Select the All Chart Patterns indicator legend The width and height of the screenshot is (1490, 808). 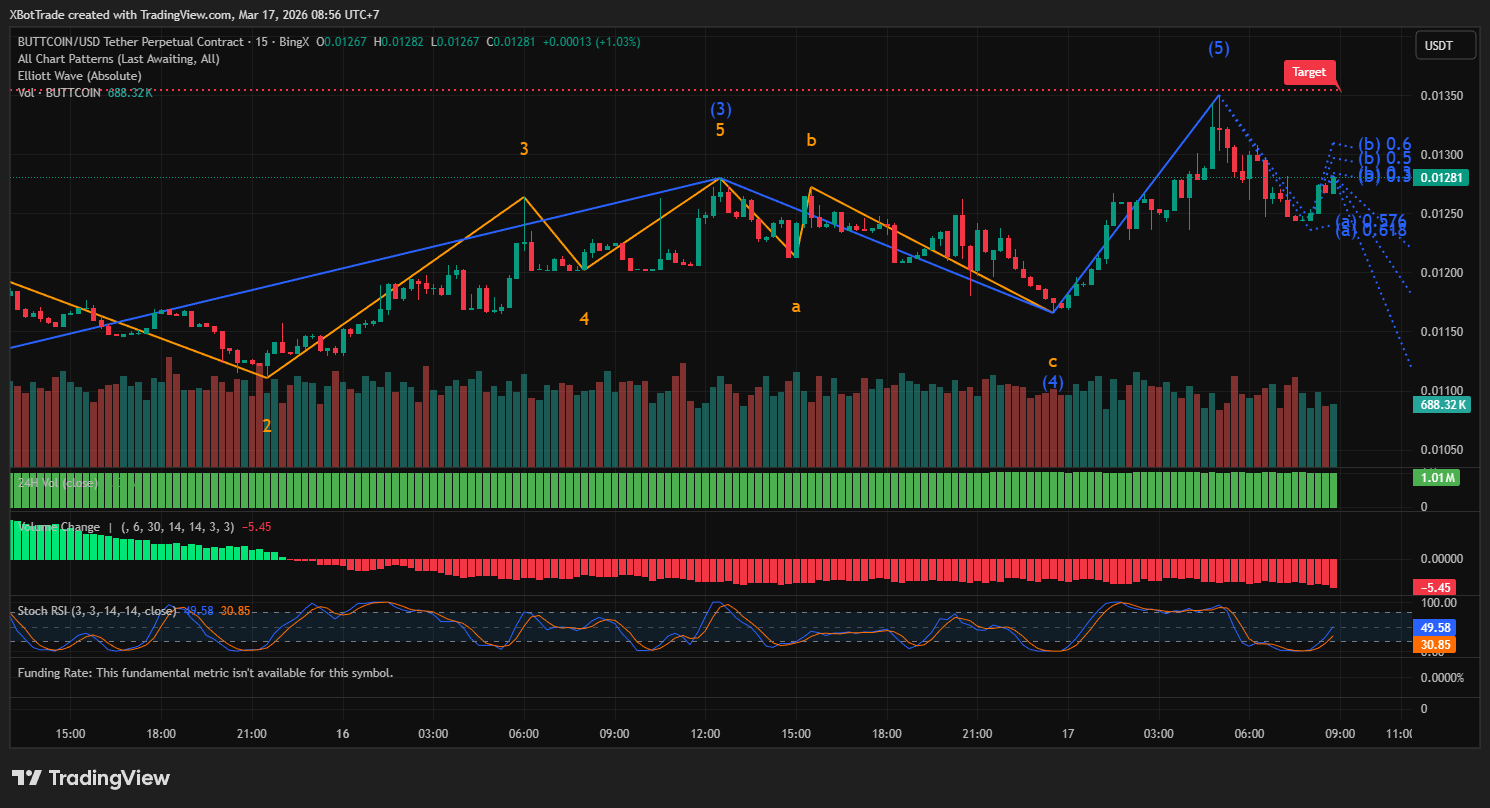pyautogui.click(x=118, y=59)
